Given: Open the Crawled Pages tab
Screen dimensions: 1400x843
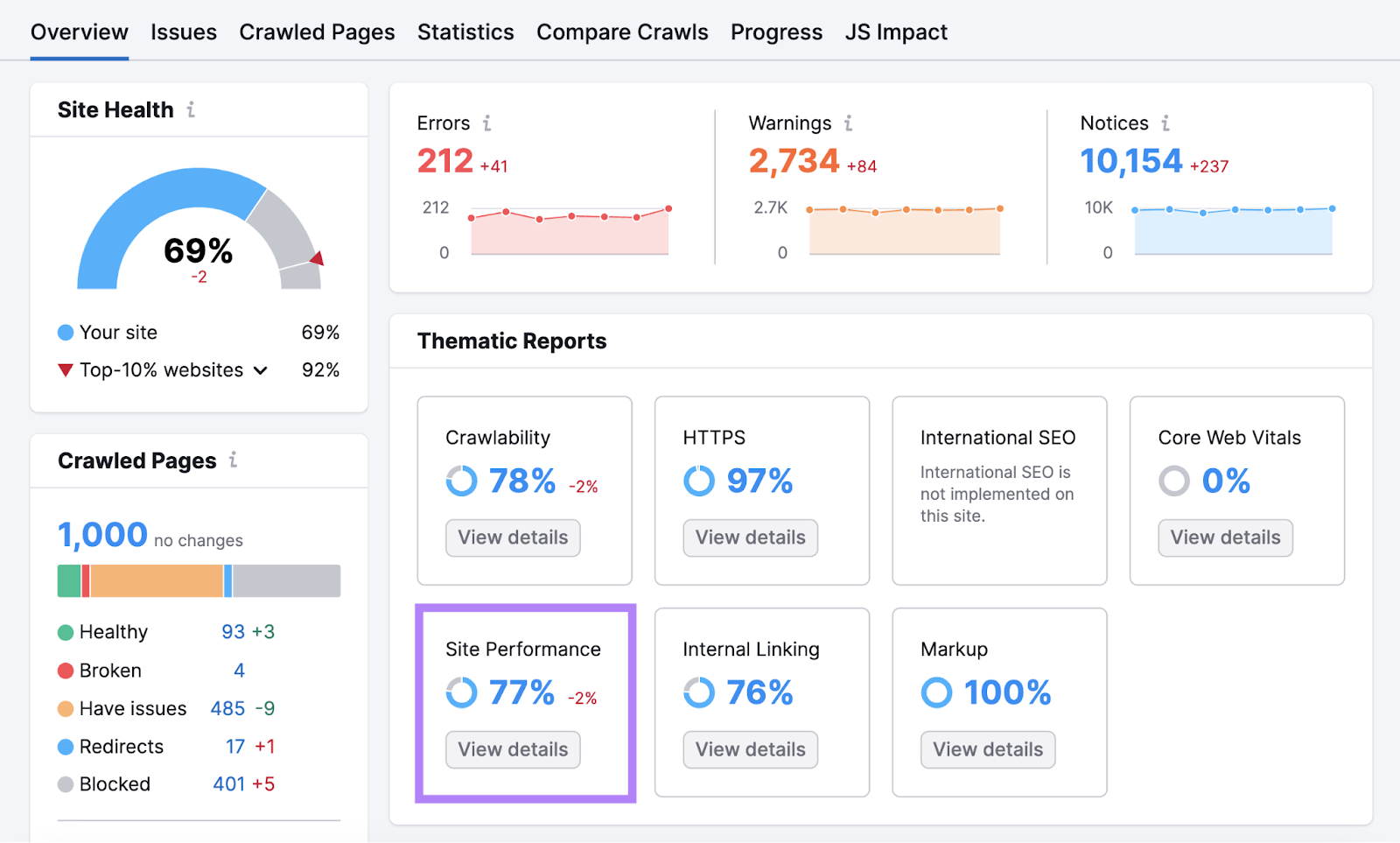Looking at the screenshot, I should [x=317, y=32].
